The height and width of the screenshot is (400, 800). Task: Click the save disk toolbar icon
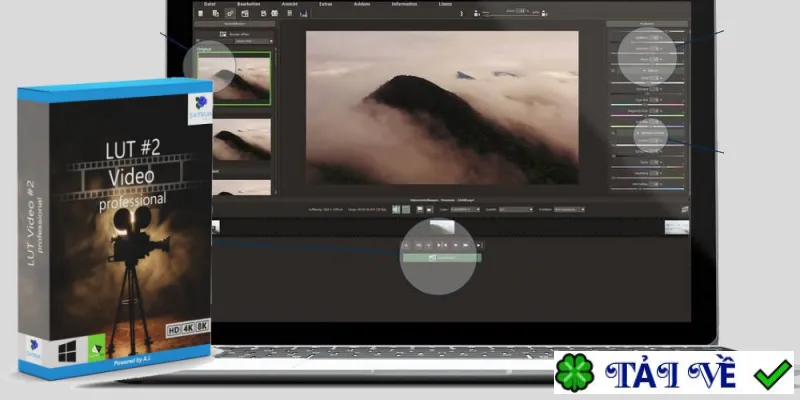264,13
